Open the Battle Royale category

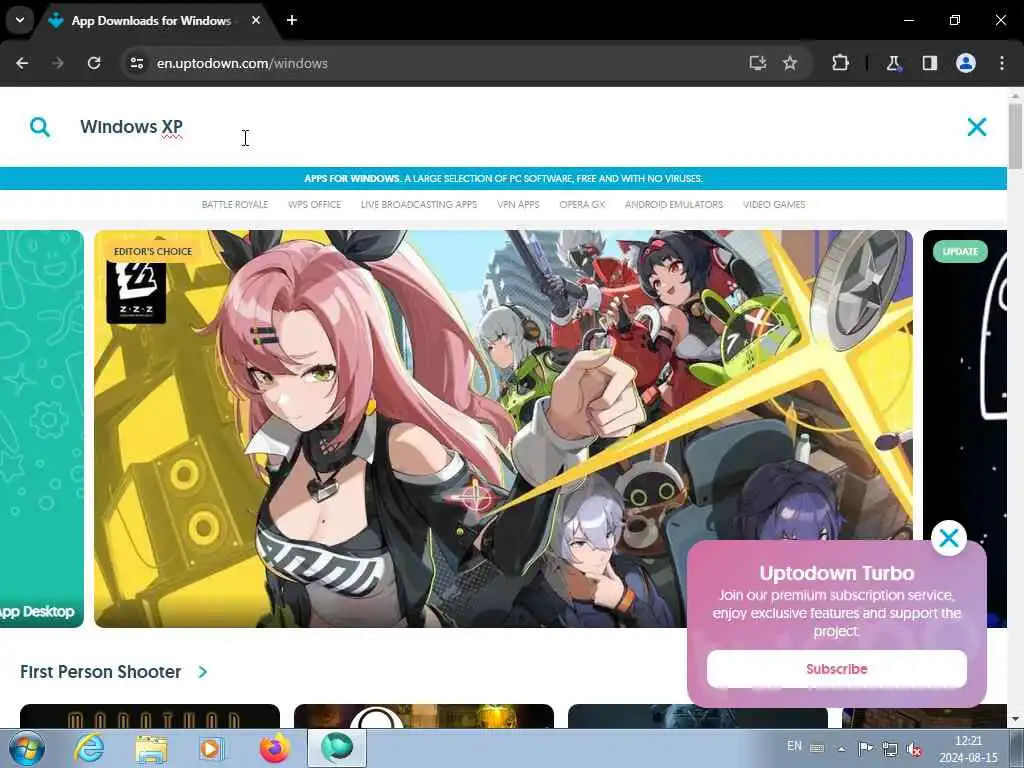click(234, 204)
